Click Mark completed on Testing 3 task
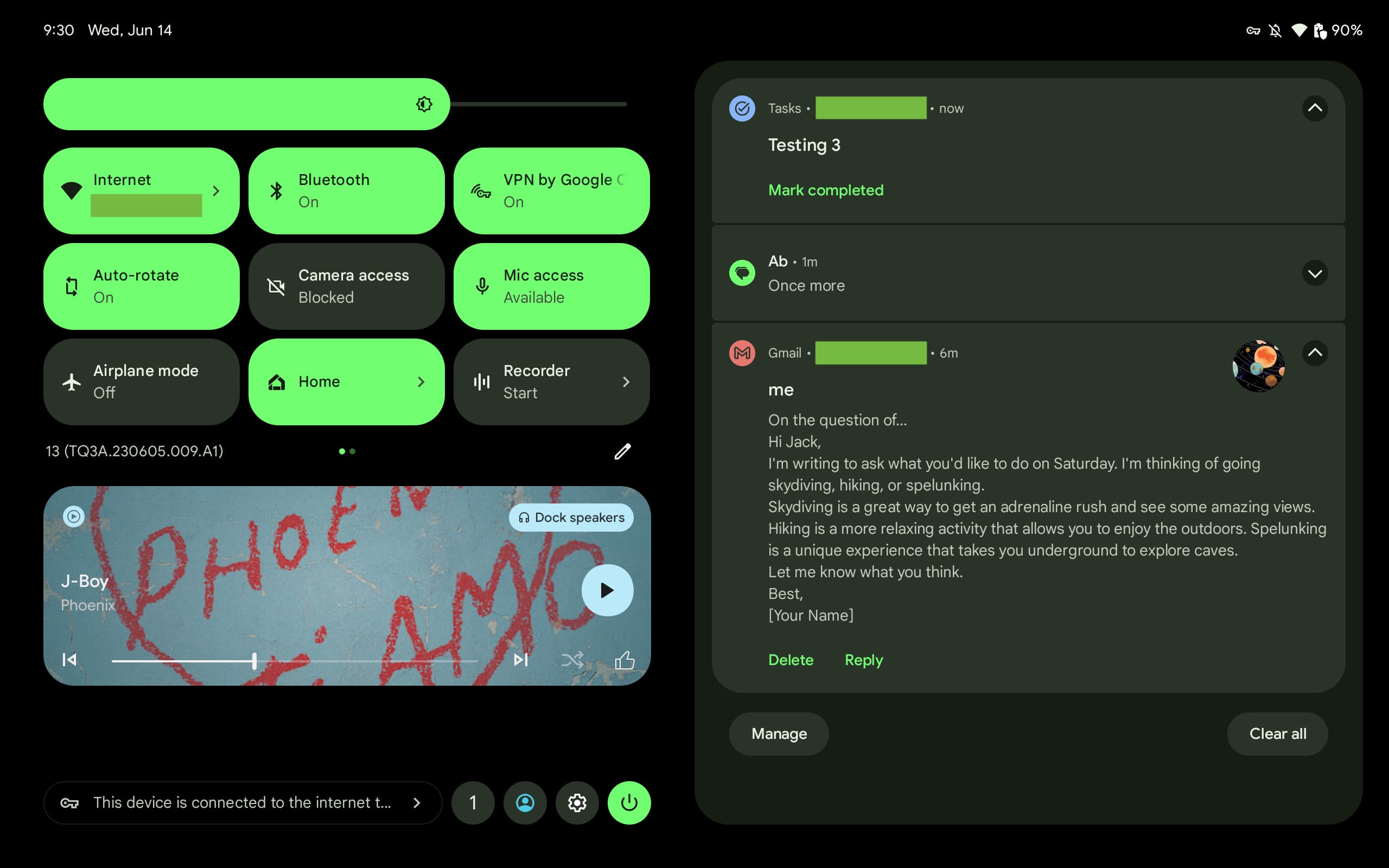Image resolution: width=1389 pixels, height=868 pixels. tap(825, 190)
